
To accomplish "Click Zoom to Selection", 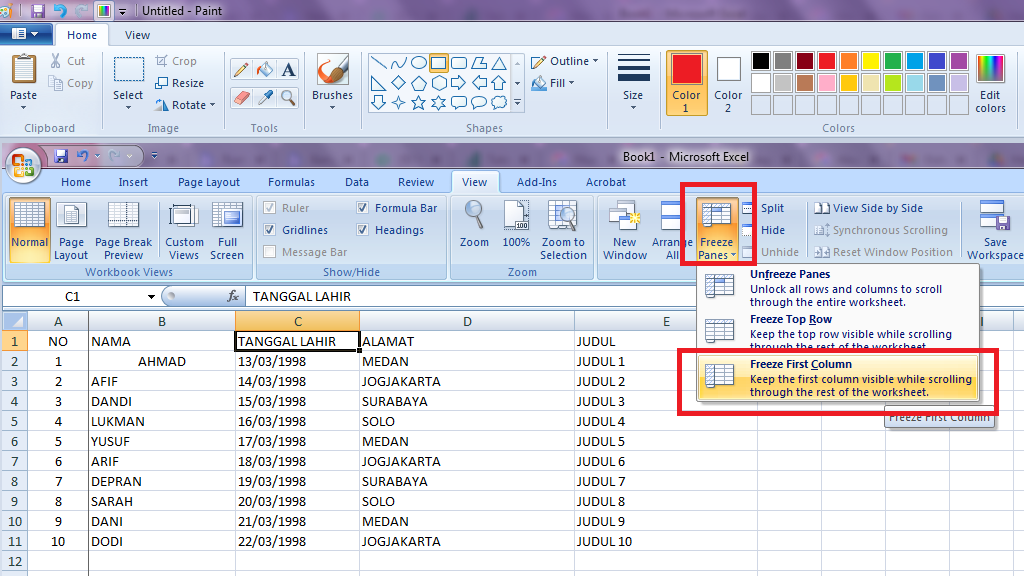I will [563, 231].
